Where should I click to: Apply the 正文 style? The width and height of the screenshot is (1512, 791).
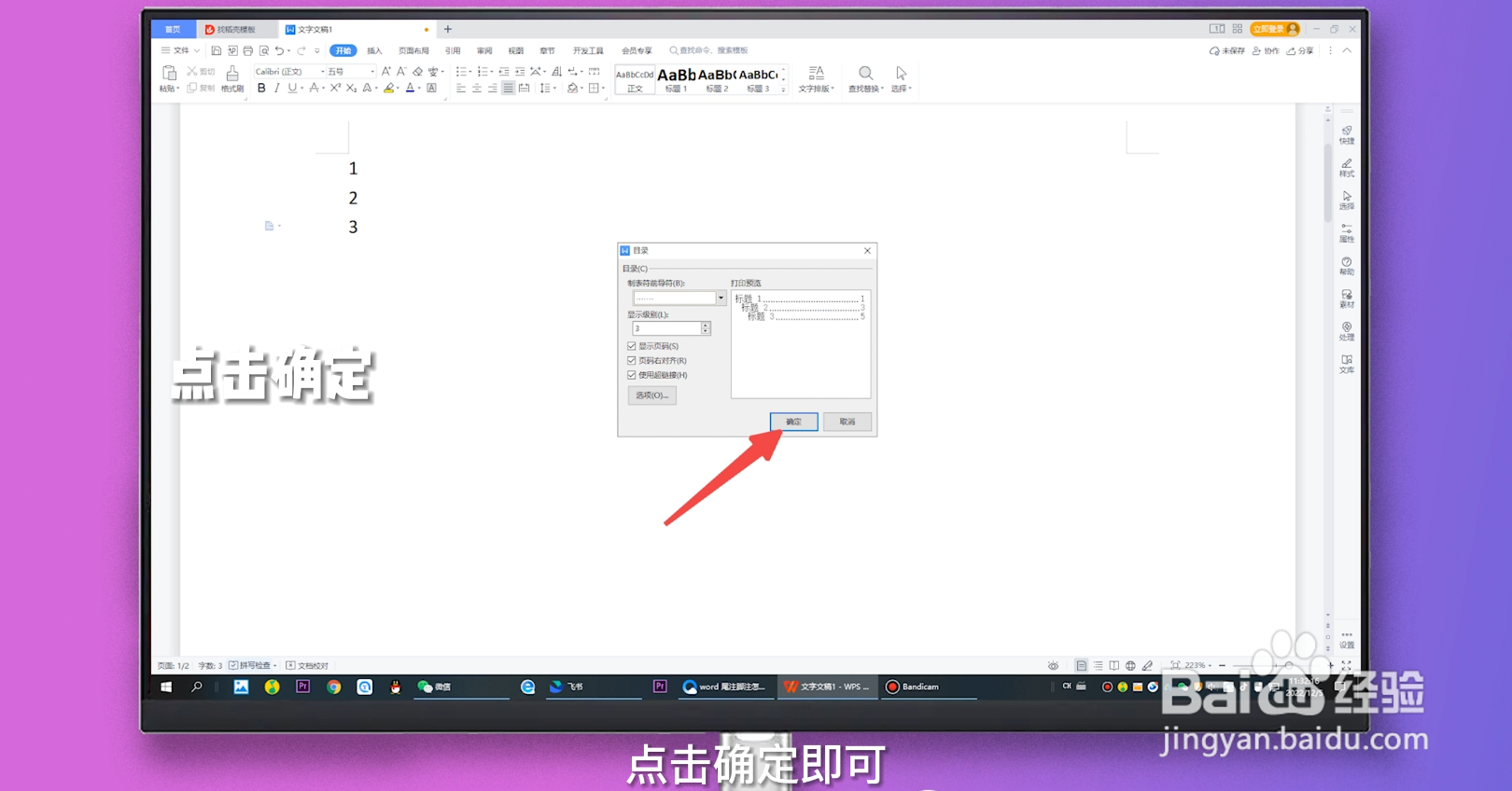[x=635, y=80]
